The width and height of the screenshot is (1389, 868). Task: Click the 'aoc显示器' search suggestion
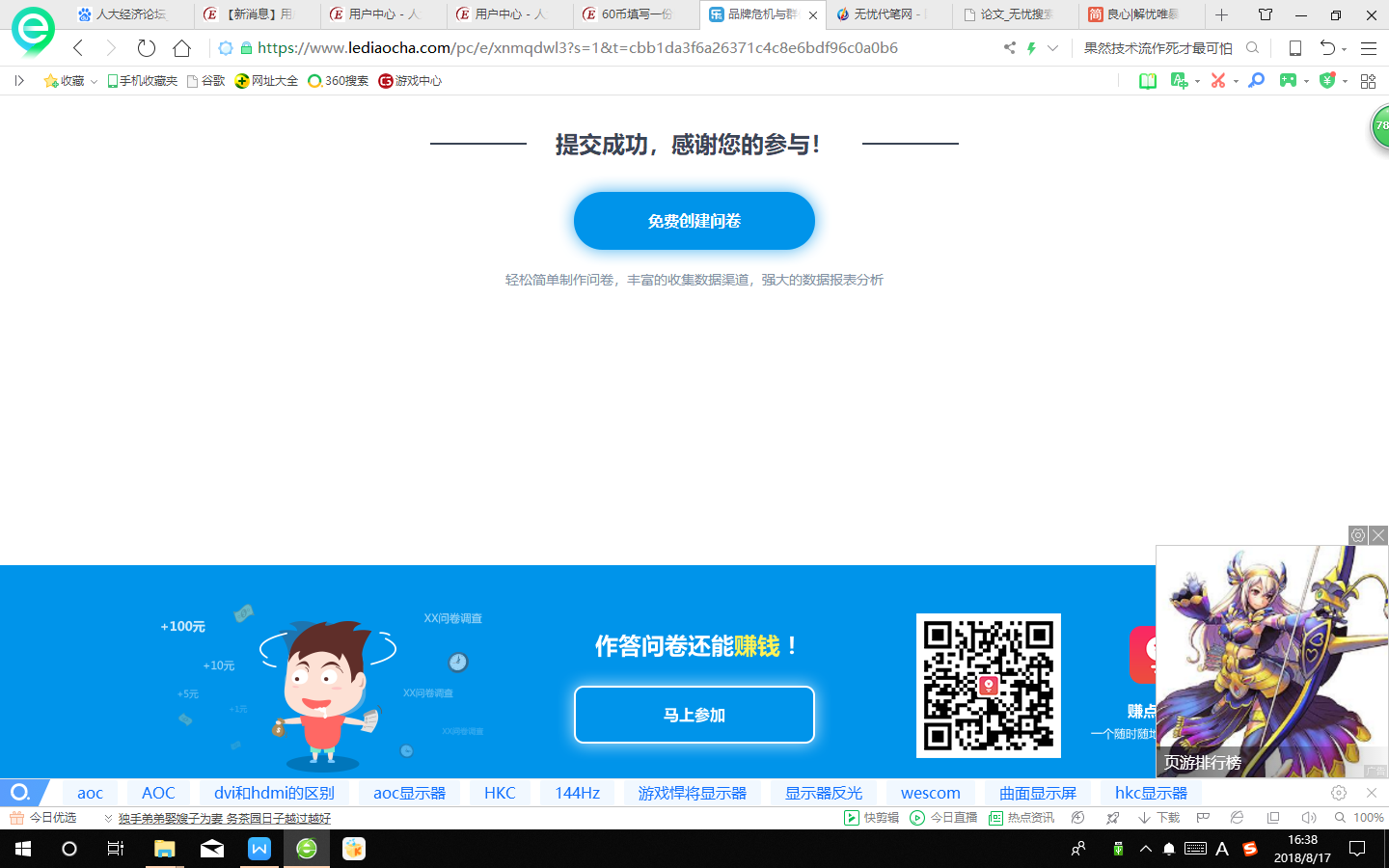[x=410, y=793]
